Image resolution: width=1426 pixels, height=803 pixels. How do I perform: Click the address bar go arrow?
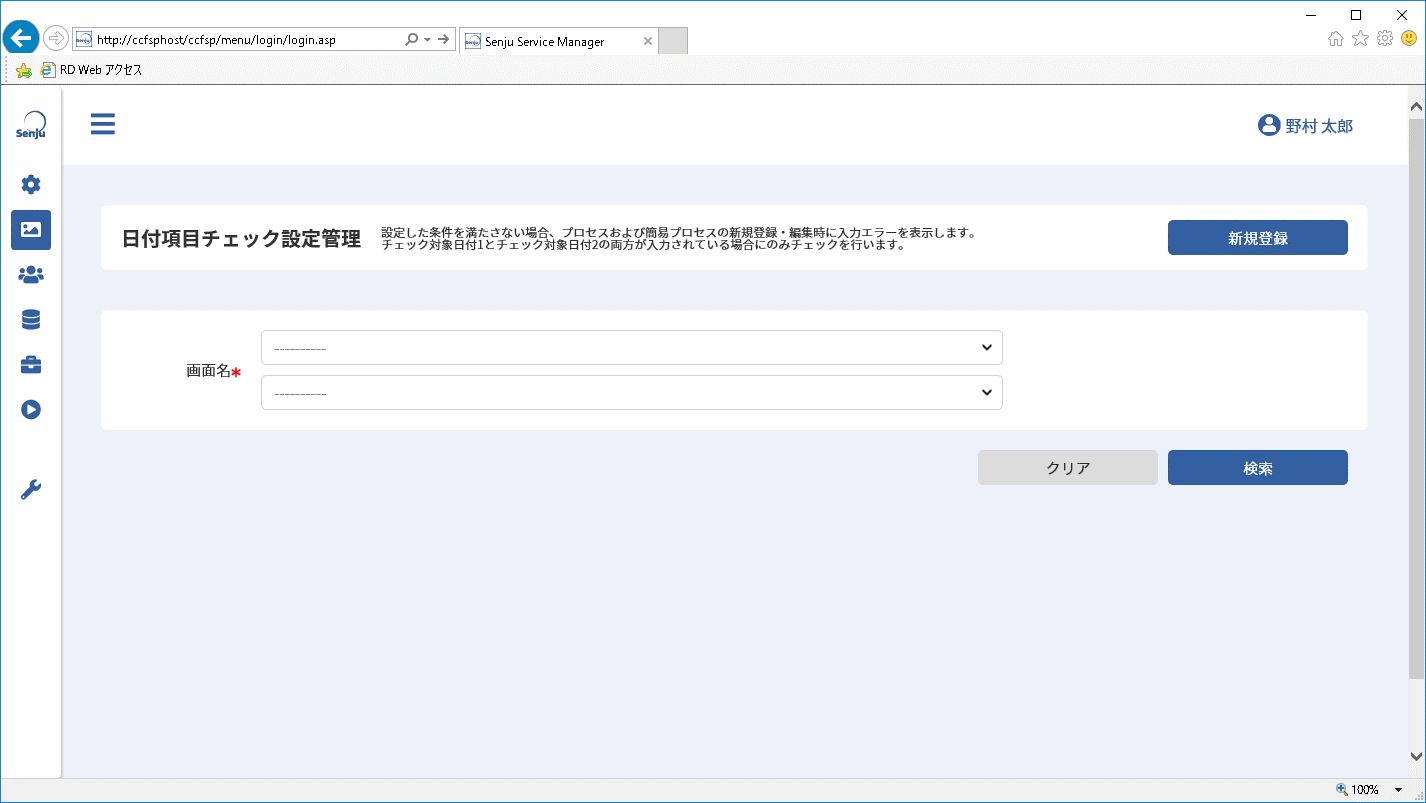(x=443, y=40)
